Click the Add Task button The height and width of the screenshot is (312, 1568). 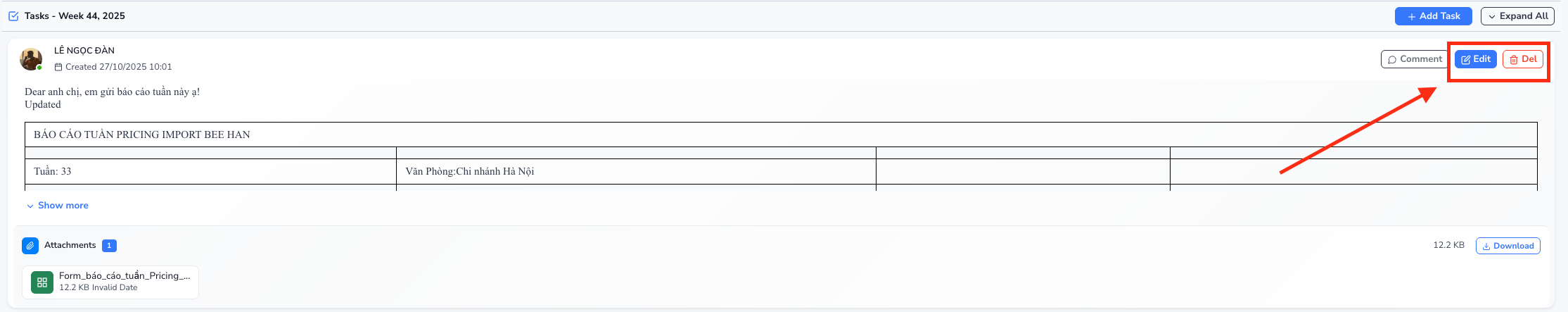(1433, 16)
